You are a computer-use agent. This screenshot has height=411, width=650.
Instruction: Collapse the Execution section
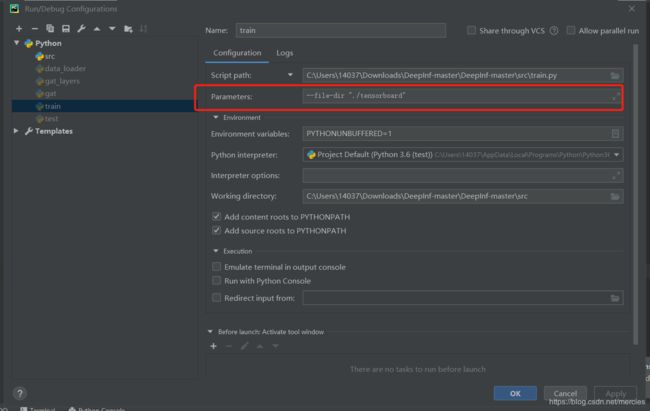pyautogui.click(x=216, y=251)
